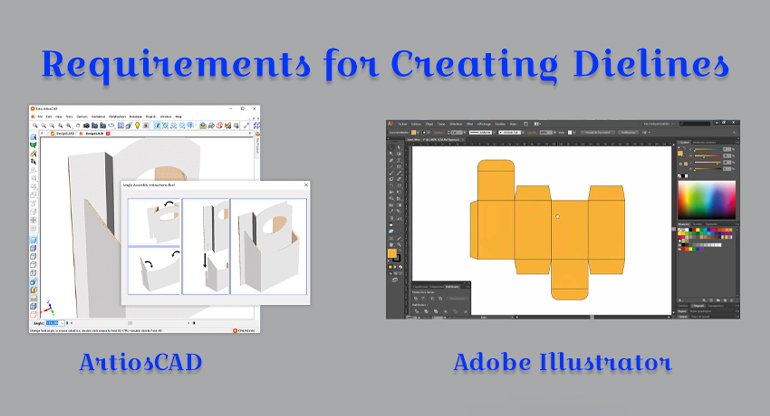Click the yellow light bulb icon in ArtiosCAD
Viewport: 770px width, 416px height.
[138, 126]
